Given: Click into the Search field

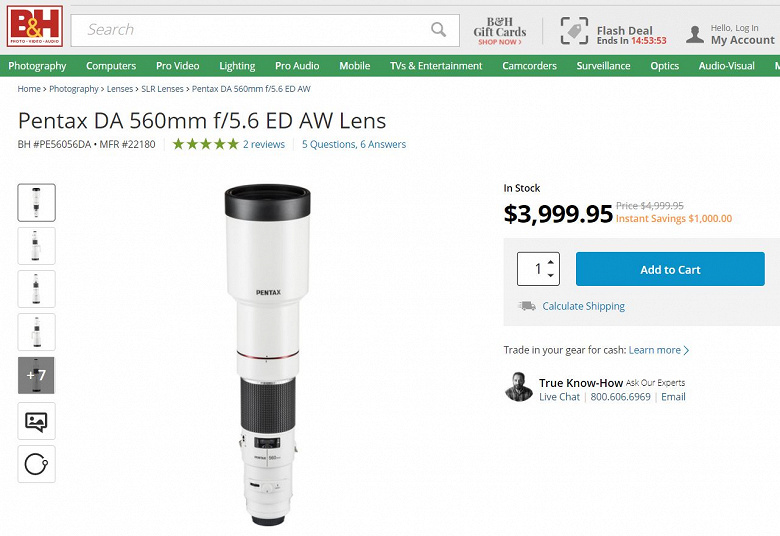Looking at the screenshot, I should (250, 30).
